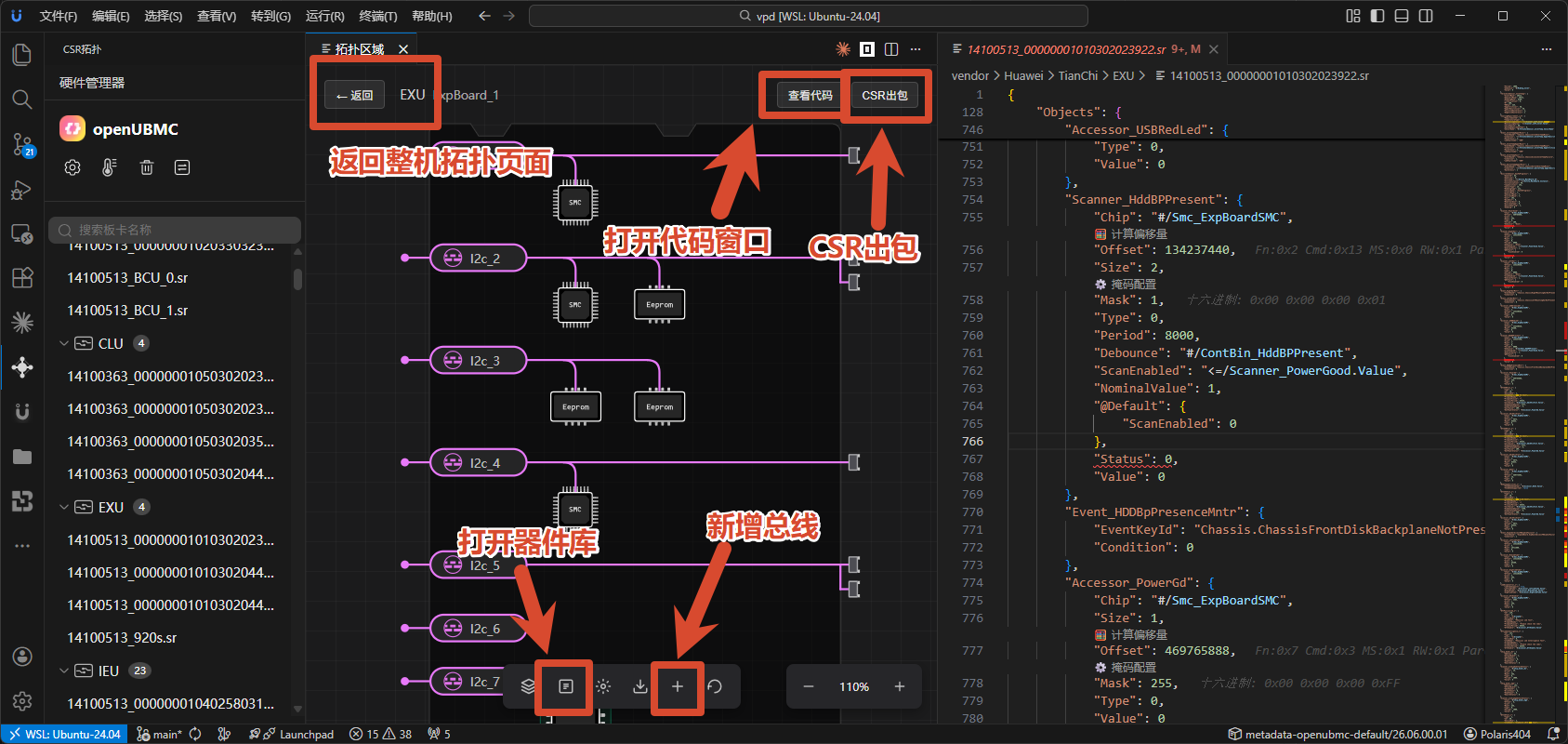The image size is (1568, 744).
Task: Click the download icon in topology toolbar
Action: pos(640,686)
